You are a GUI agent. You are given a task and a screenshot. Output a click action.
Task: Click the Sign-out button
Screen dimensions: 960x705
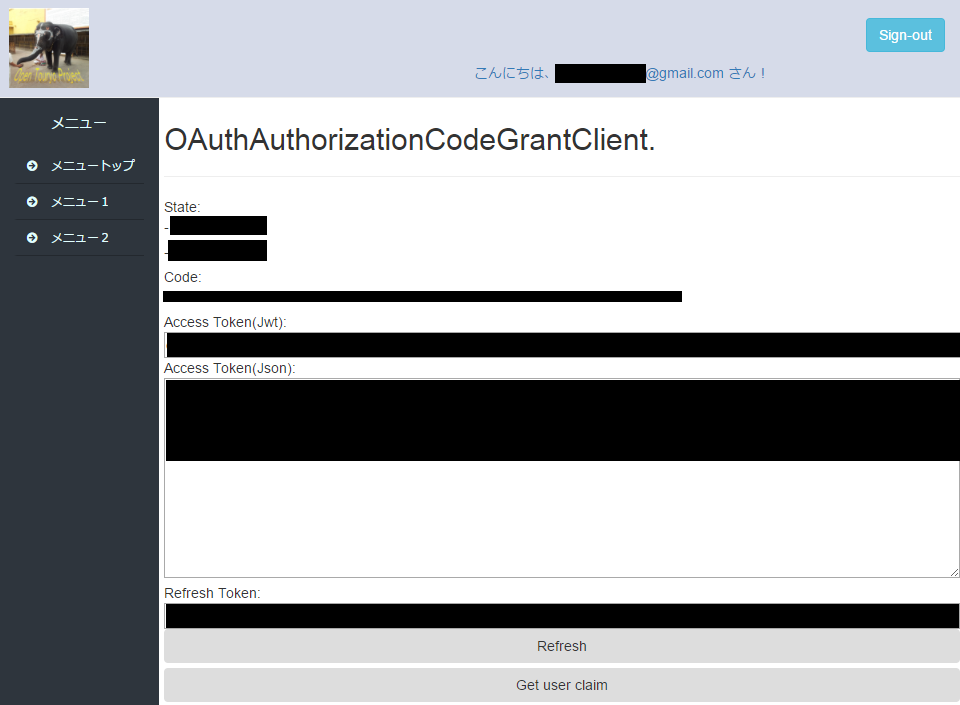(905, 34)
